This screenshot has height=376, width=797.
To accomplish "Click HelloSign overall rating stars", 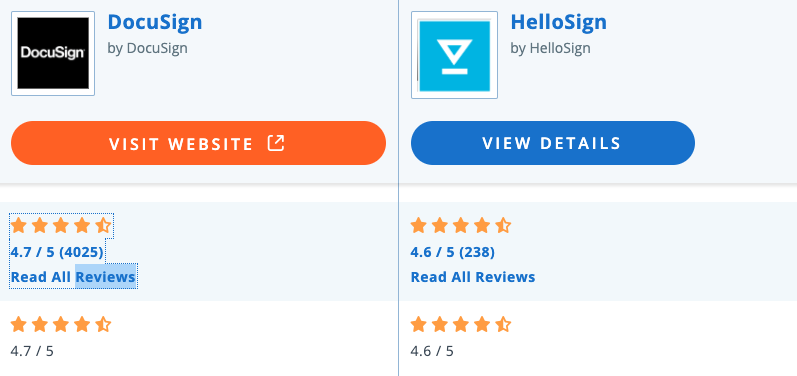I will [461, 226].
